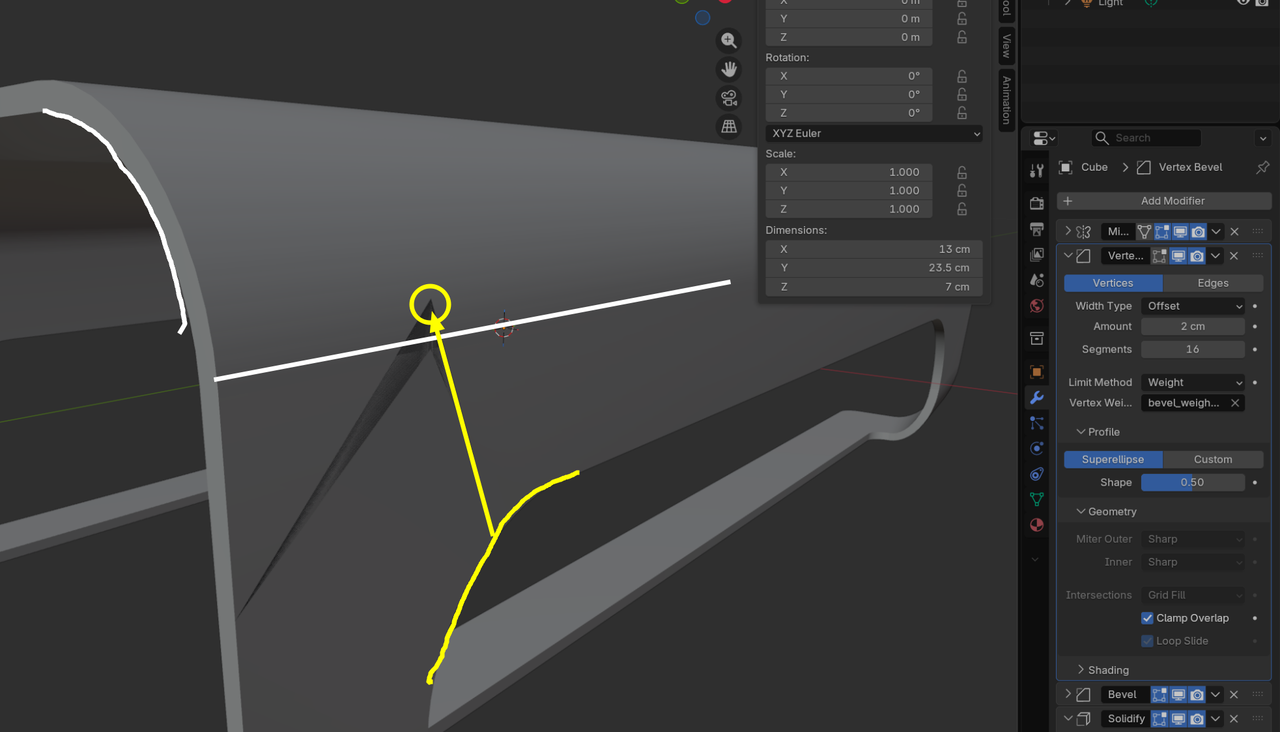Screen dimensions: 1280x732
Task: Collapse the Geometry section in Vertex Bevel
Action: (1102, 511)
